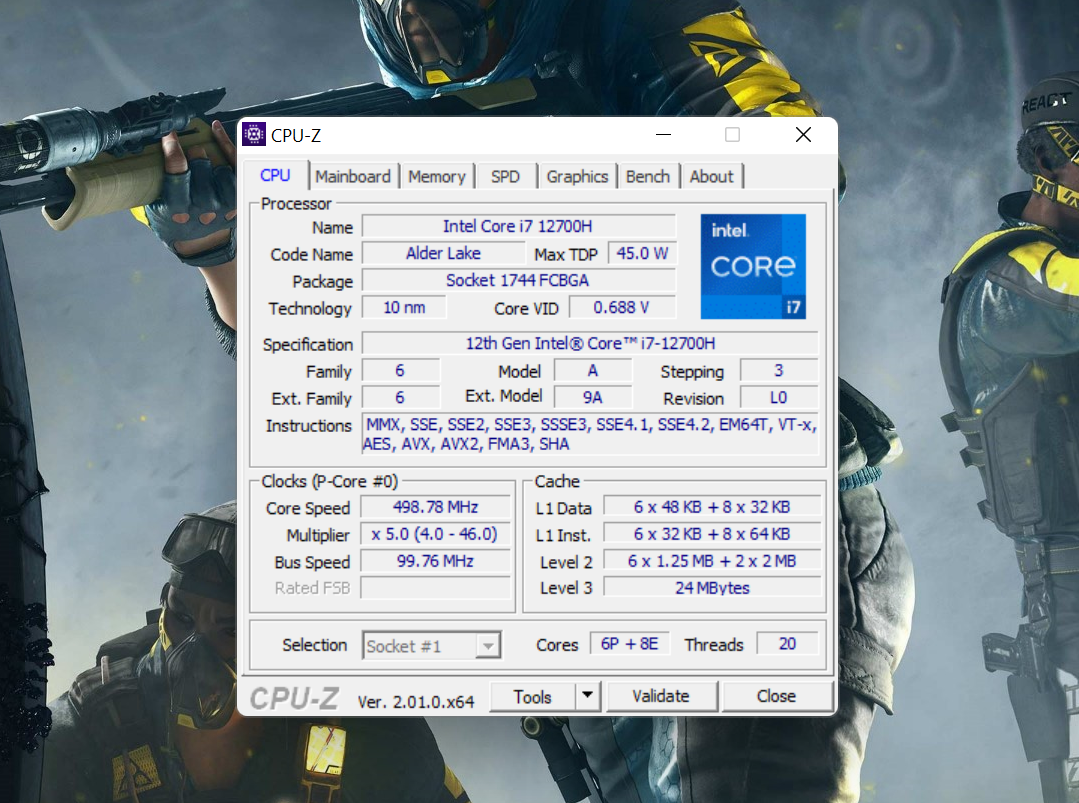Click the Tools button
This screenshot has width=1079, height=803.
coord(532,696)
